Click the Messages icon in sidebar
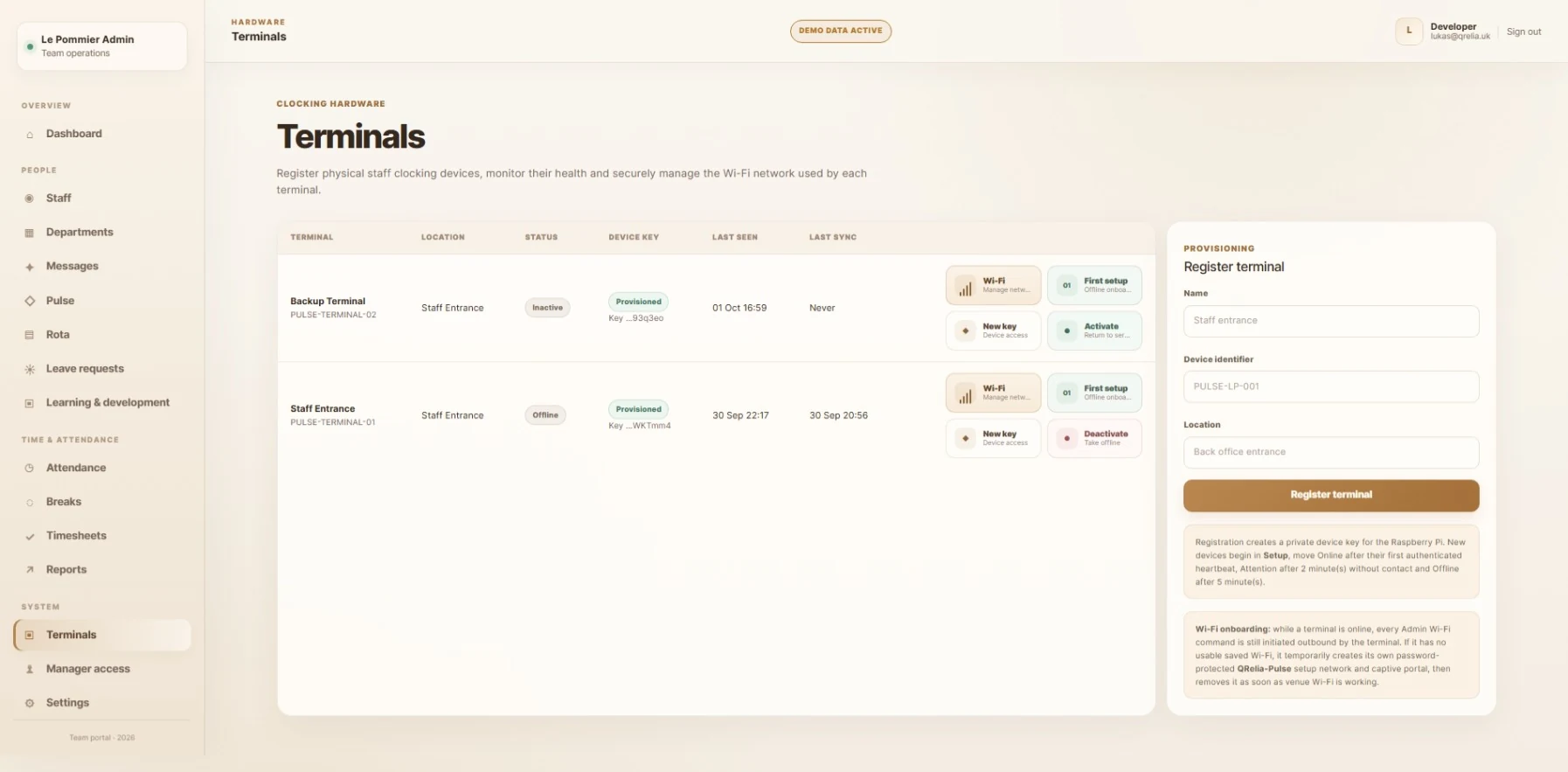Viewport: 1568px width, 772px height. (x=30, y=267)
